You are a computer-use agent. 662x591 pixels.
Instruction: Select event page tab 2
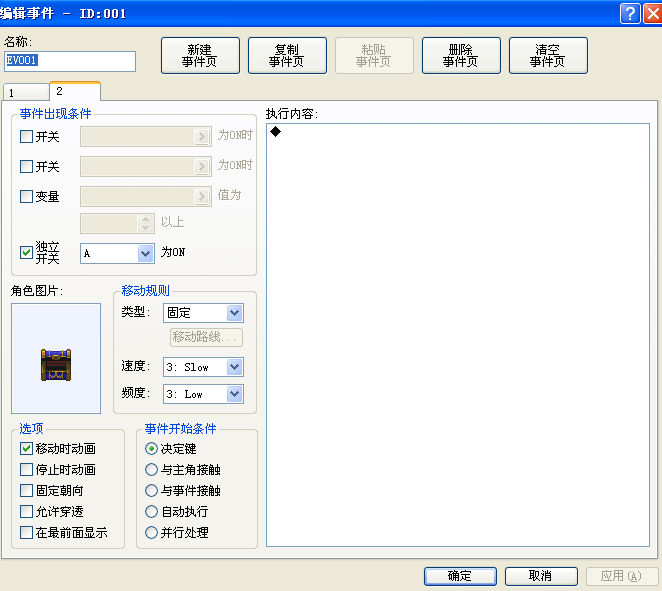click(x=75, y=91)
